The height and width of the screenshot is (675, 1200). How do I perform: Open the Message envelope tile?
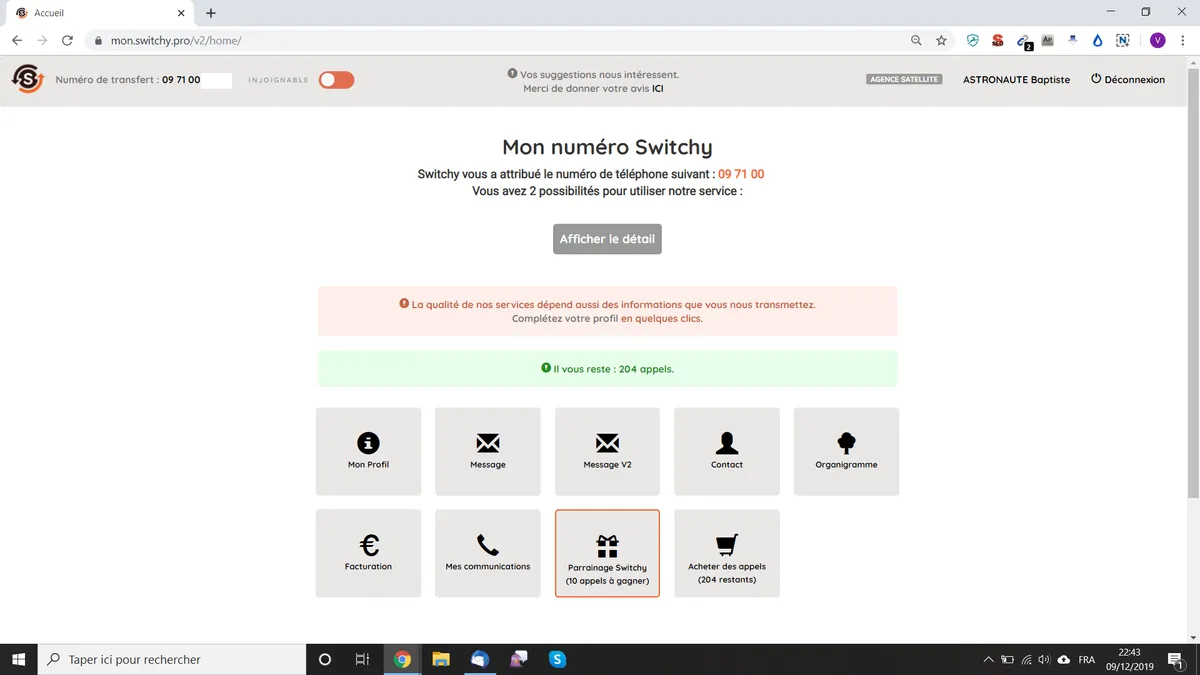(x=488, y=451)
